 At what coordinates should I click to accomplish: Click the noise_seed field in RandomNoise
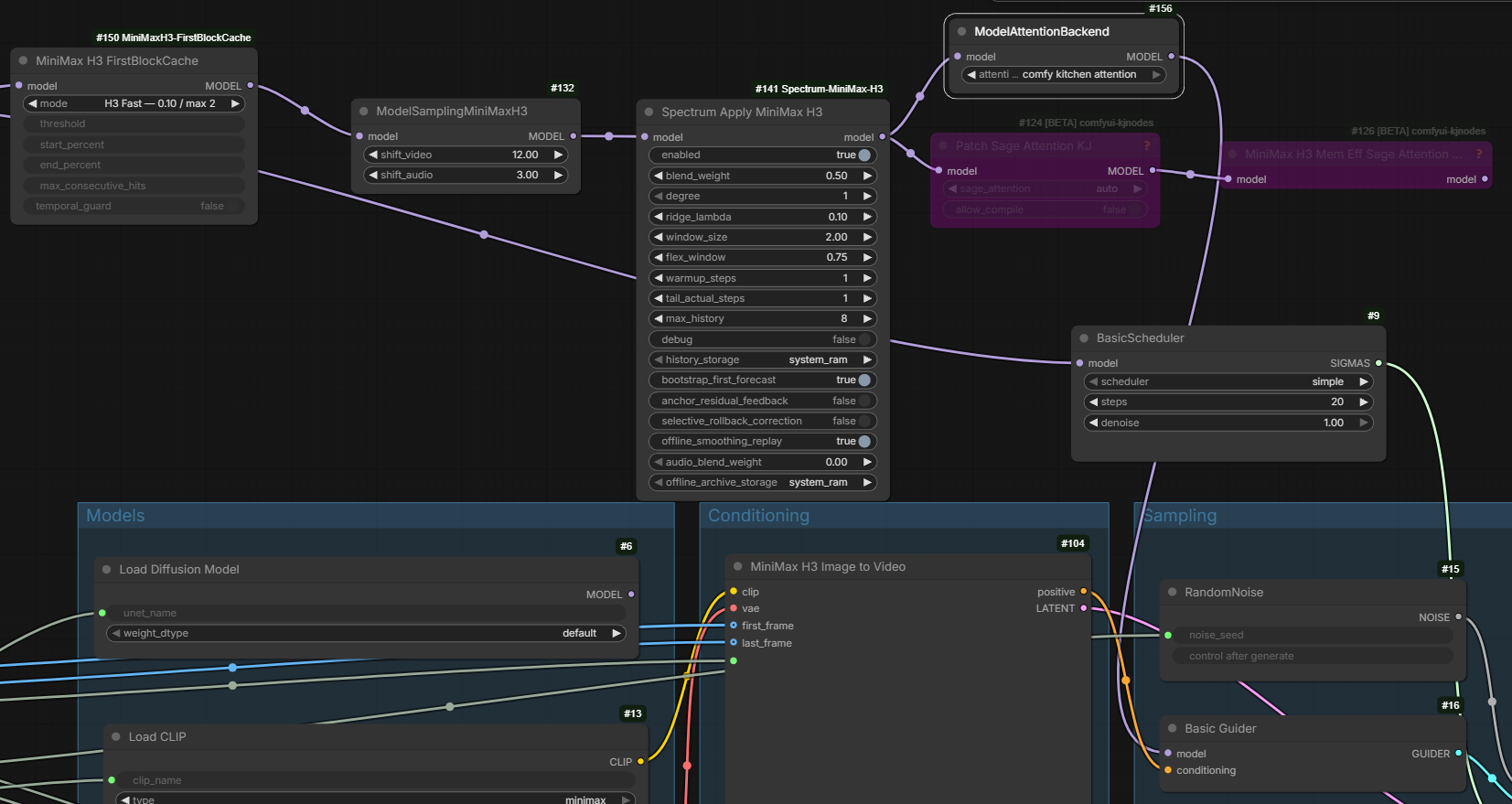[1313, 636]
